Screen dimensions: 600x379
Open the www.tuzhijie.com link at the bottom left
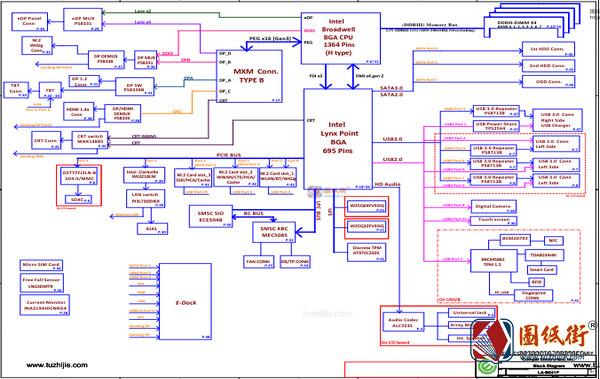57,365
